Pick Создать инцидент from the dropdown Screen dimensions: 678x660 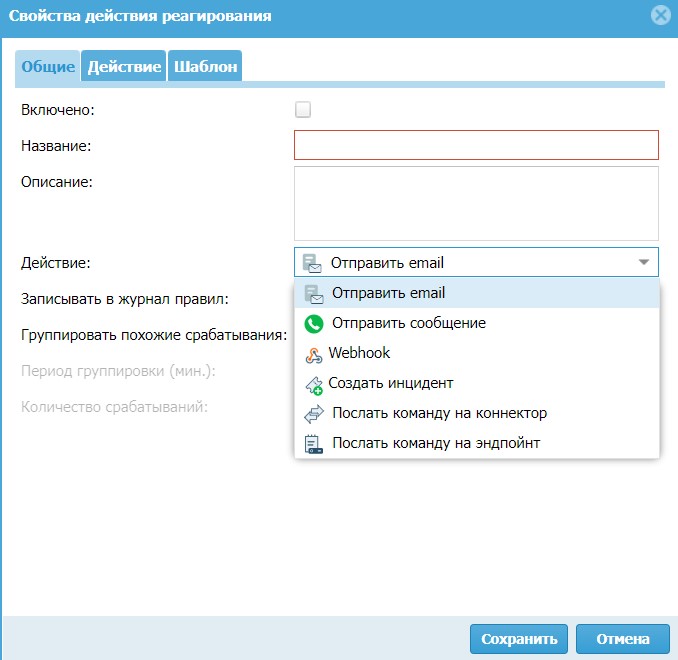click(x=391, y=383)
